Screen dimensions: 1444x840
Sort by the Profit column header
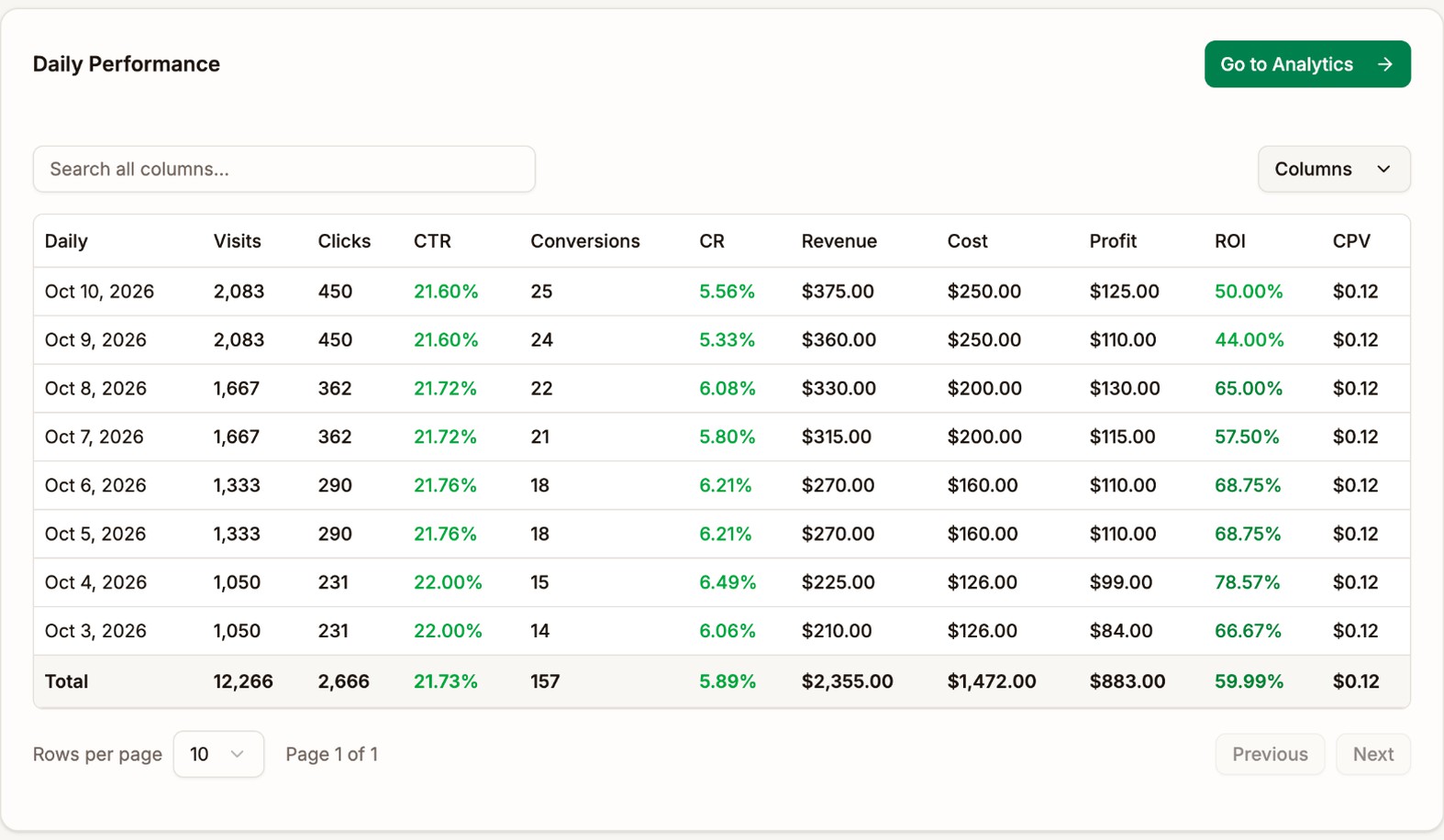[1113, 241]
